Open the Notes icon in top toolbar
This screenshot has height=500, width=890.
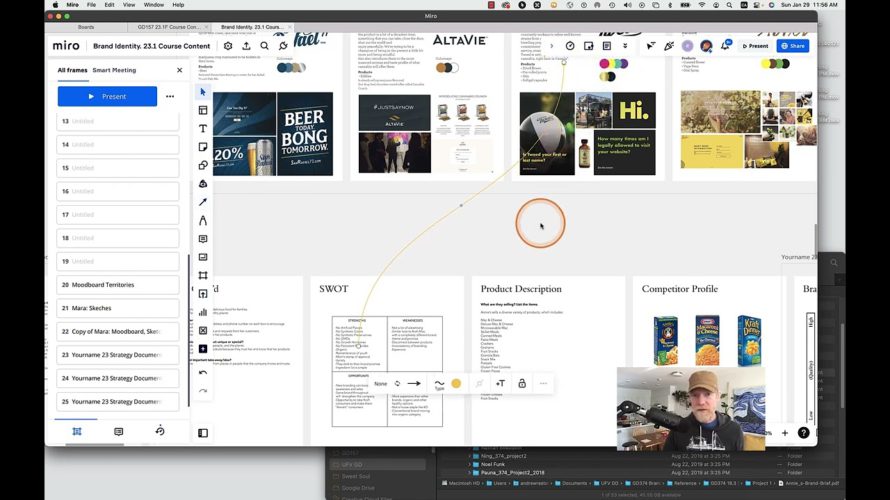pyautogui.click(x=607, y=46)
